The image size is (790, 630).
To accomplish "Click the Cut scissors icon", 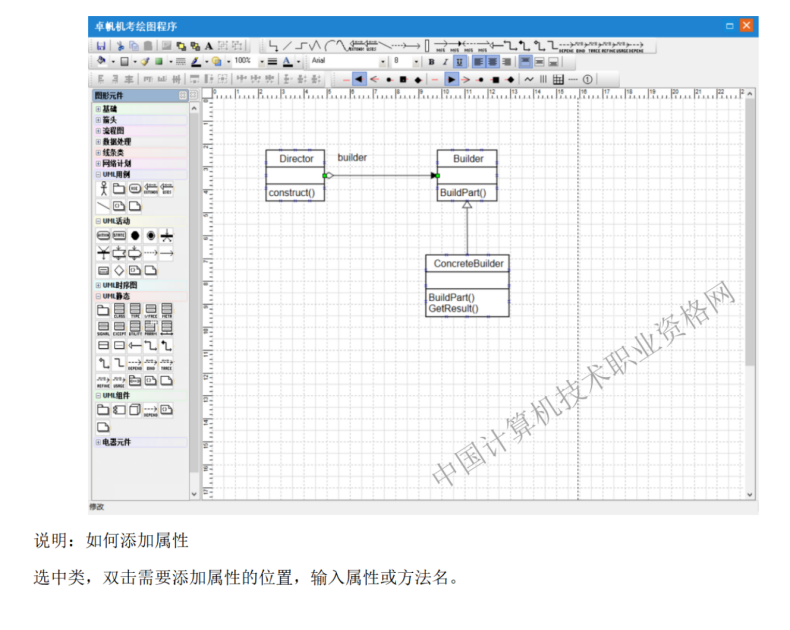I will point(120,46).
